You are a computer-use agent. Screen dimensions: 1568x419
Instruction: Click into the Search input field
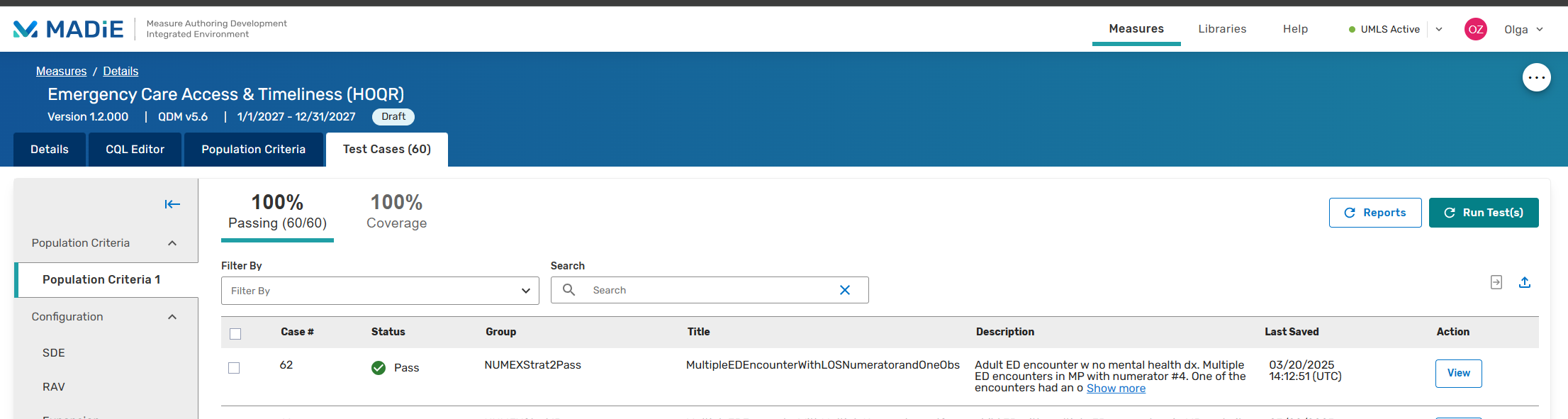click(709, 290)
